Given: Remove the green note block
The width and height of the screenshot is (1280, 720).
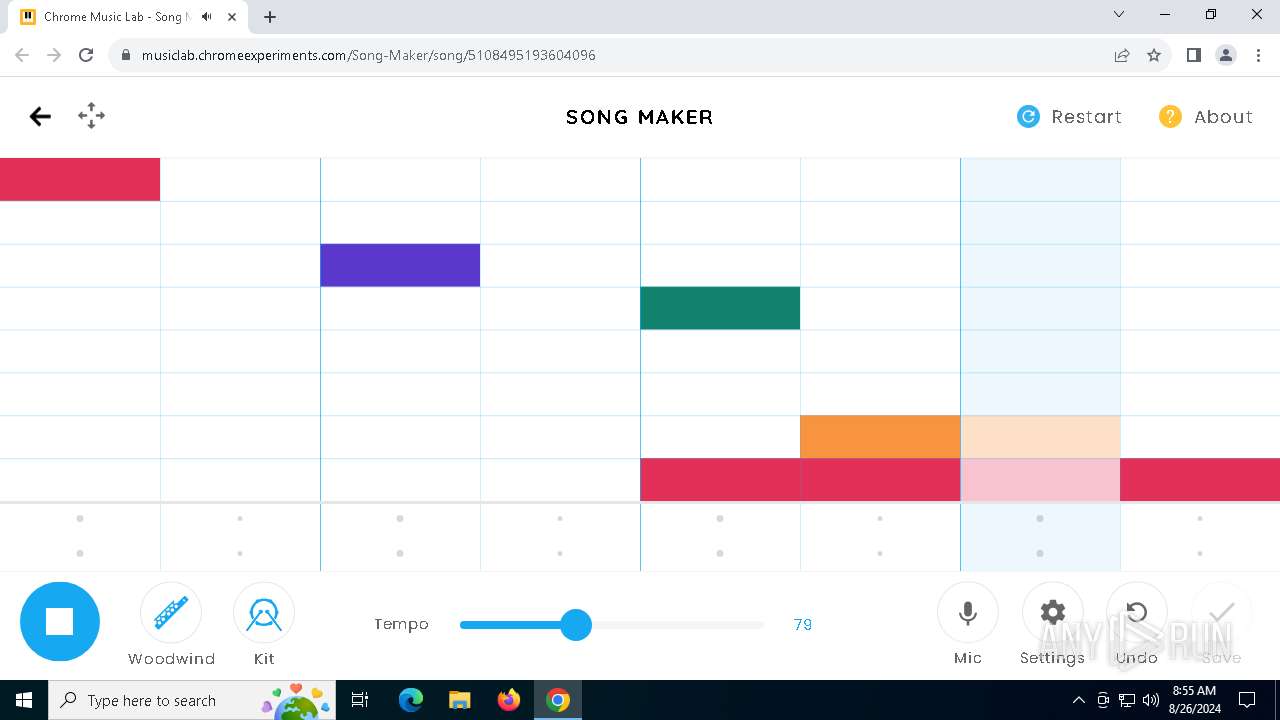Looking at the screenshot, I should [720, 308].
